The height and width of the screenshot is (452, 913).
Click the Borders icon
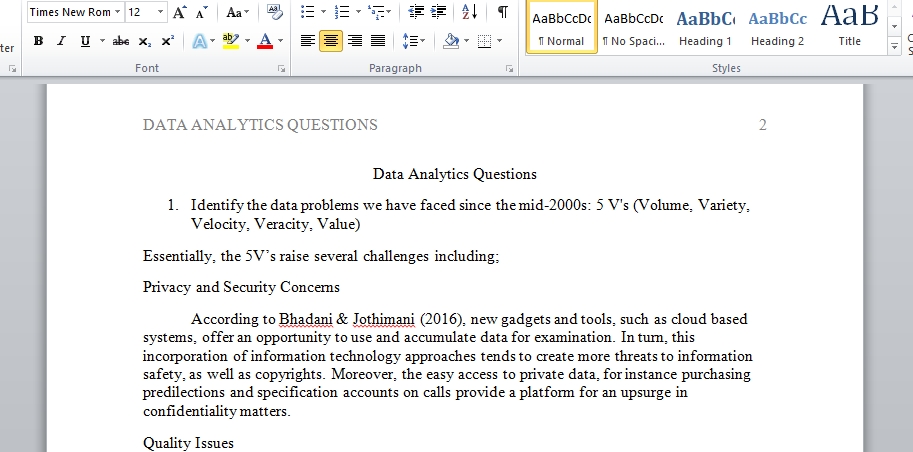[484, 41]
